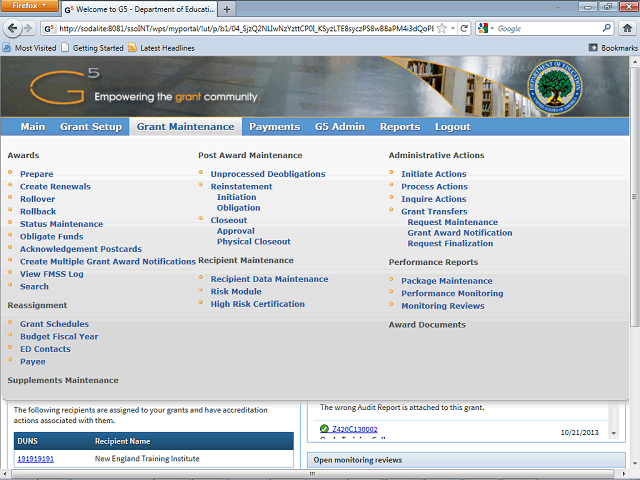
Task: Open the Payments menu
Action: (275, 127)
